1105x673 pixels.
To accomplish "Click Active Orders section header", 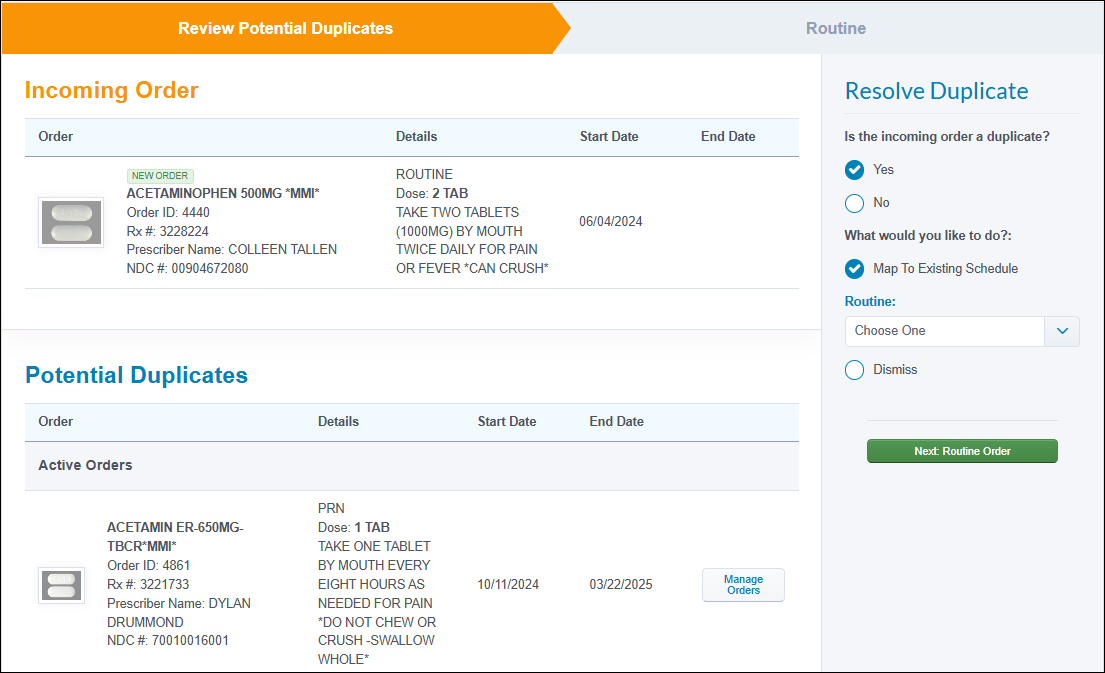I will click(x=85, y=465).
